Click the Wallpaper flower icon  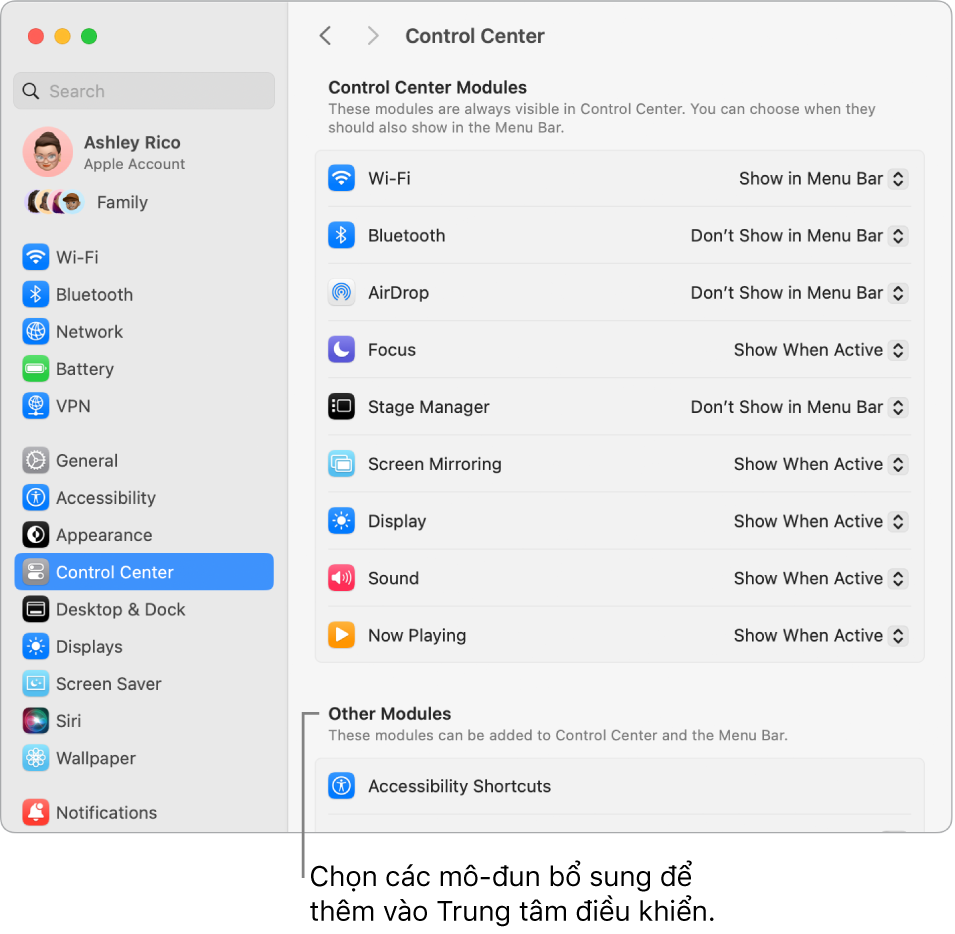[x=35, y=757]
